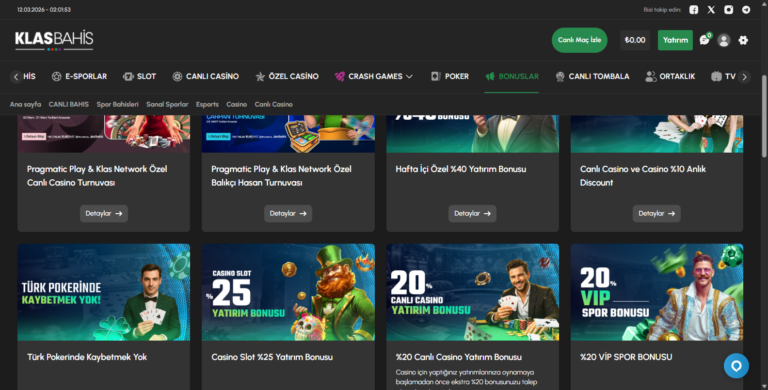
Task: Go to Spor Bahisleri link
Action: coord(118,104)
